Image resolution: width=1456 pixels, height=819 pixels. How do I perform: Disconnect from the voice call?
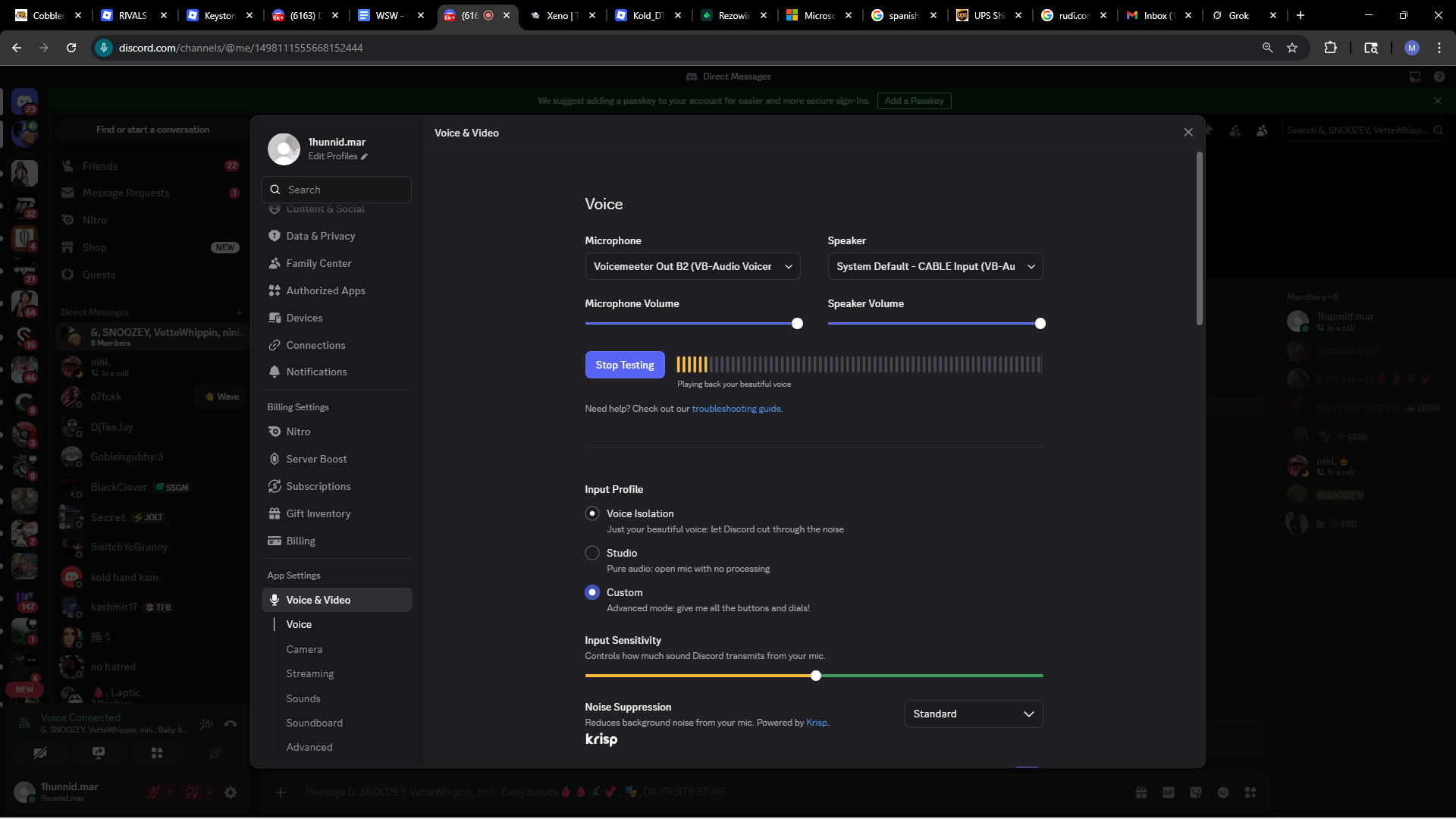231,724
